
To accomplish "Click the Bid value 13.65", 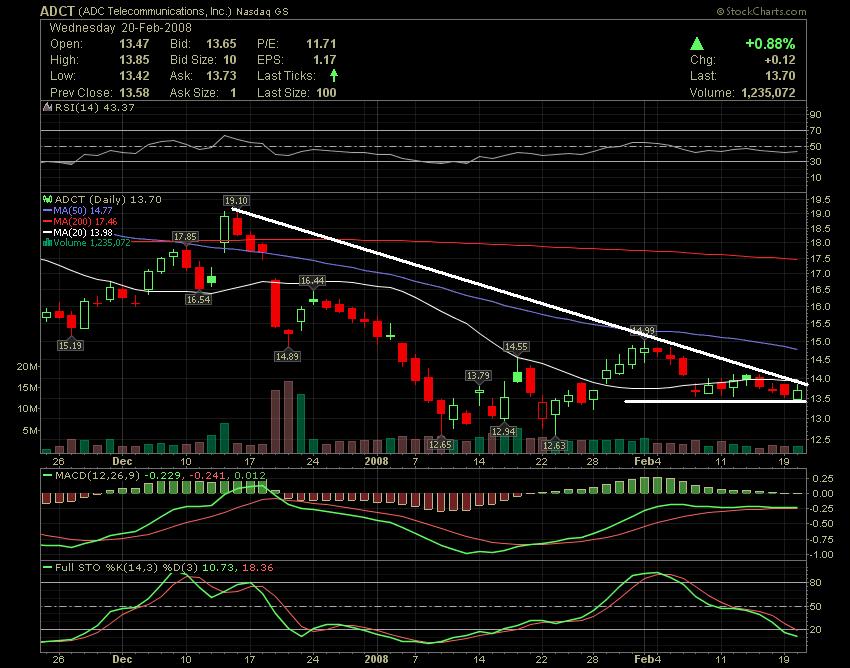I will point(221,44).
